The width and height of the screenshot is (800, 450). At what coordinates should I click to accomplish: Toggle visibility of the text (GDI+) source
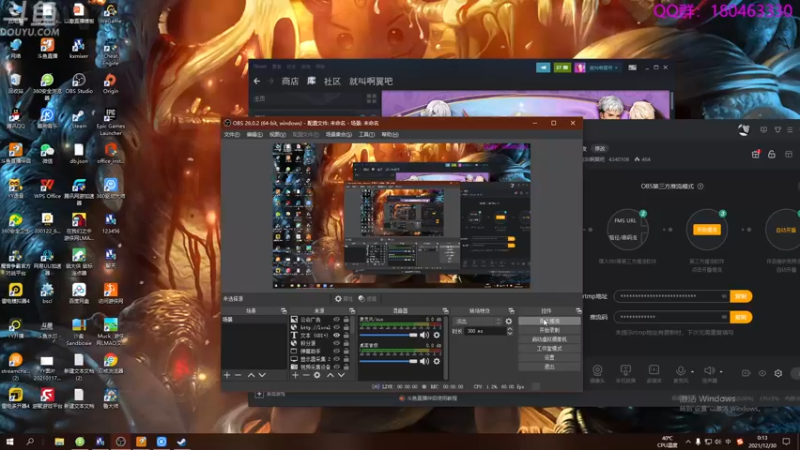[x=336, y=335]
